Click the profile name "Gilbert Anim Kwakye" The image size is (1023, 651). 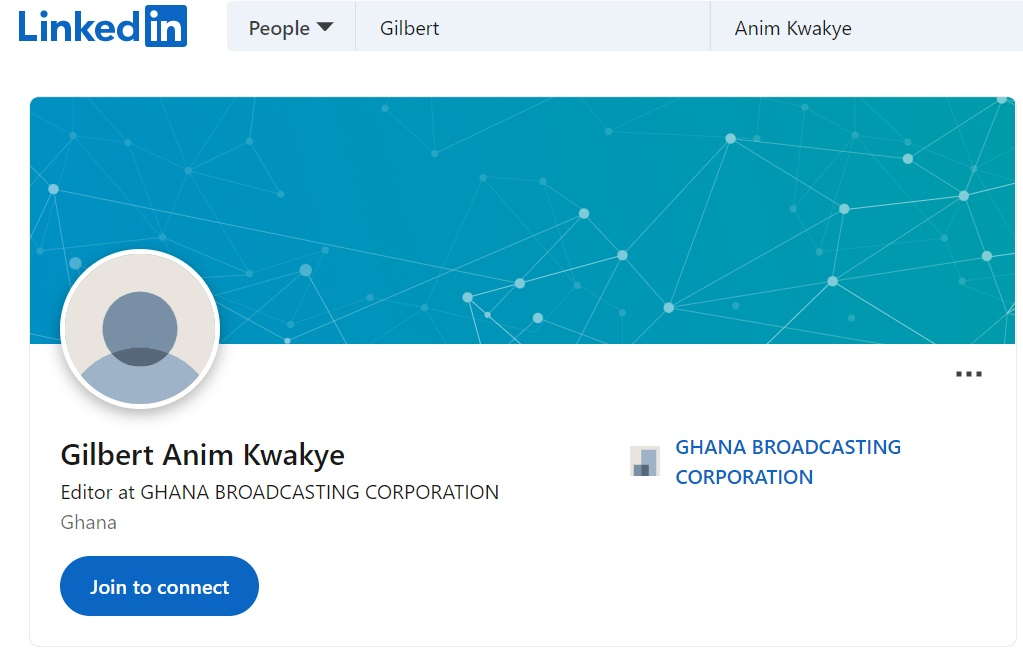203,455
